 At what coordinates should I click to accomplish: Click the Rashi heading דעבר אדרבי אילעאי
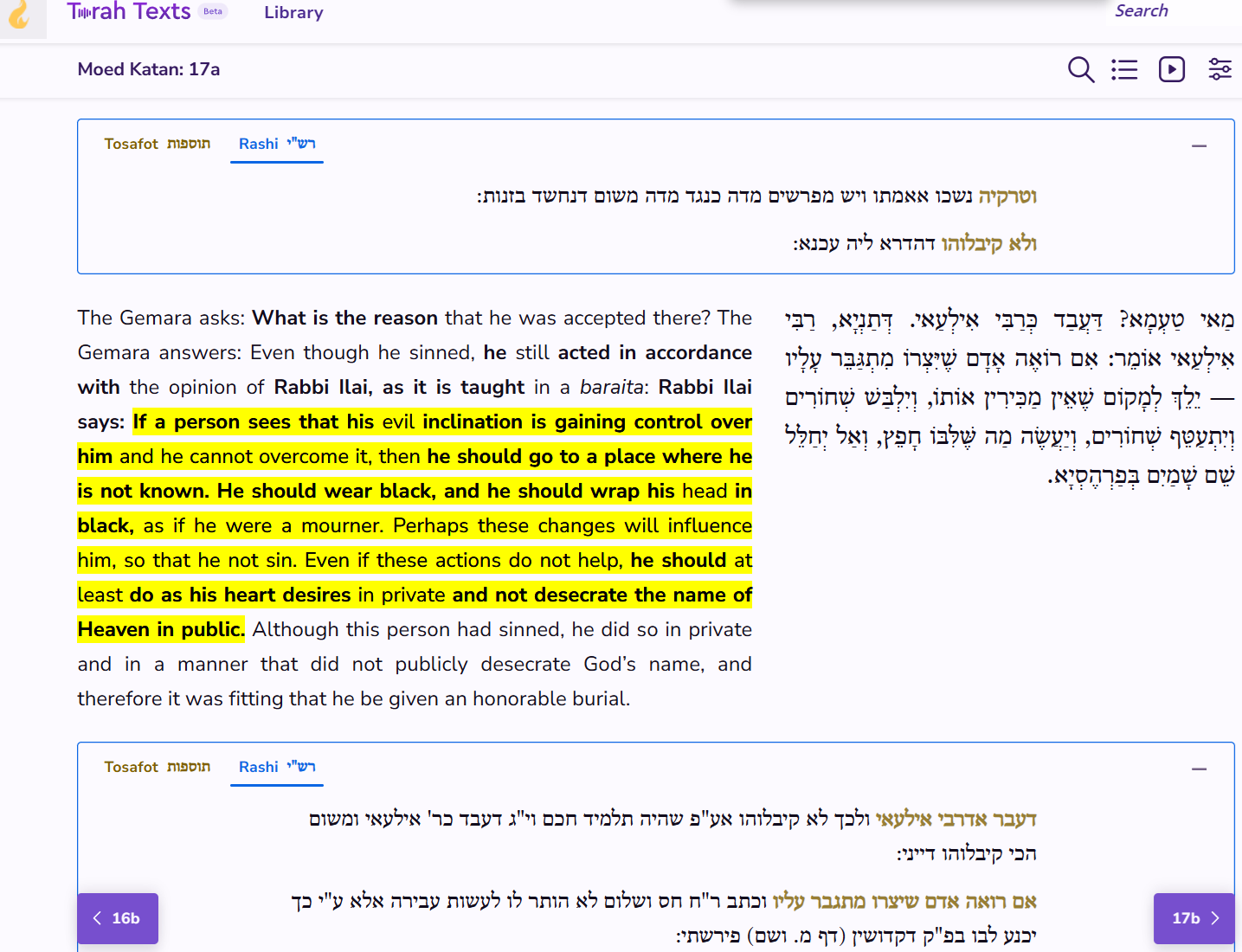click(x=956, y=820)
